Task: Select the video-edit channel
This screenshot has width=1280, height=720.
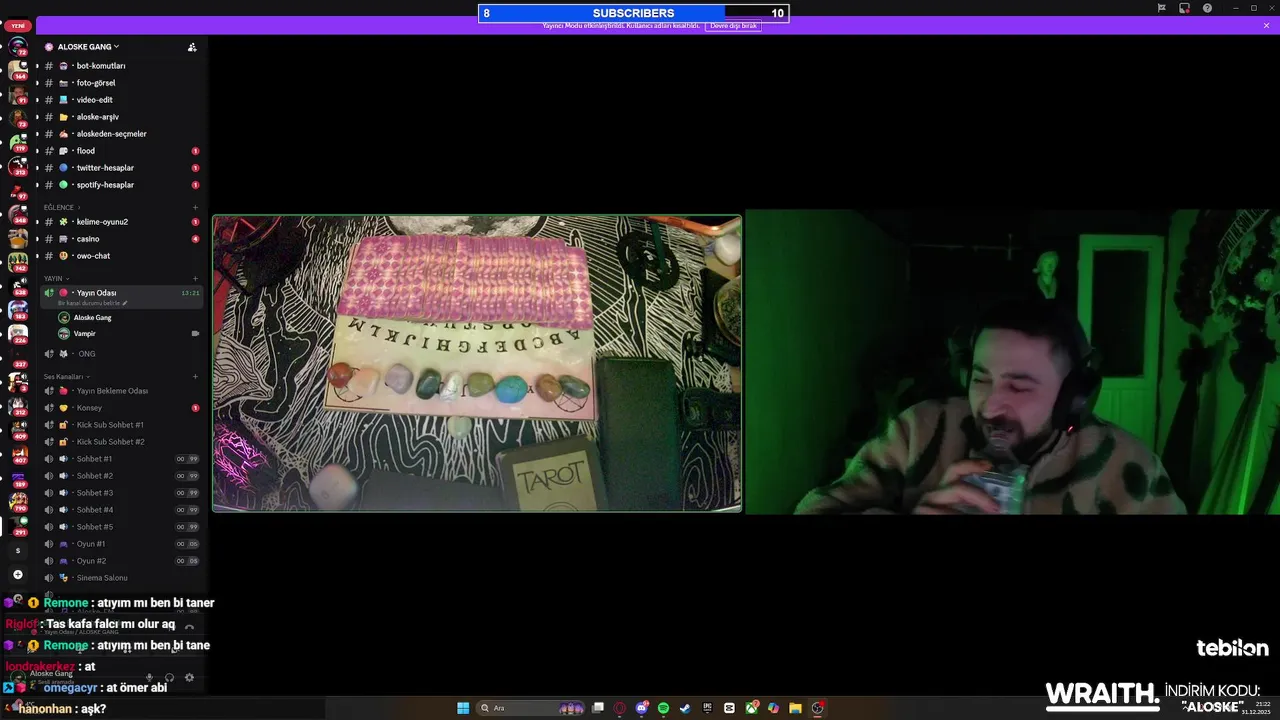Action: pos(120,100)
